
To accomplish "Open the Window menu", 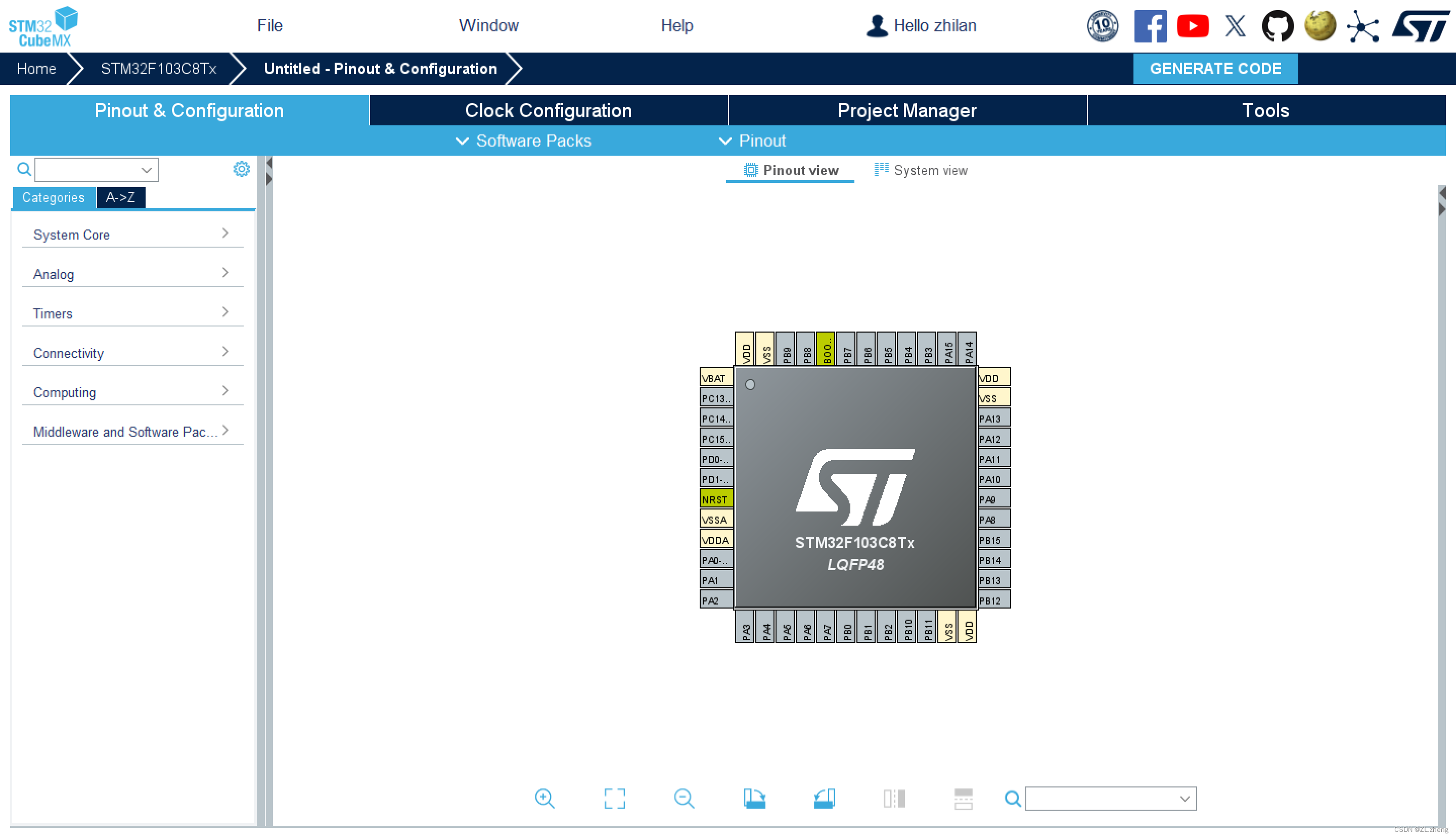I will click(x=488, y=26).
